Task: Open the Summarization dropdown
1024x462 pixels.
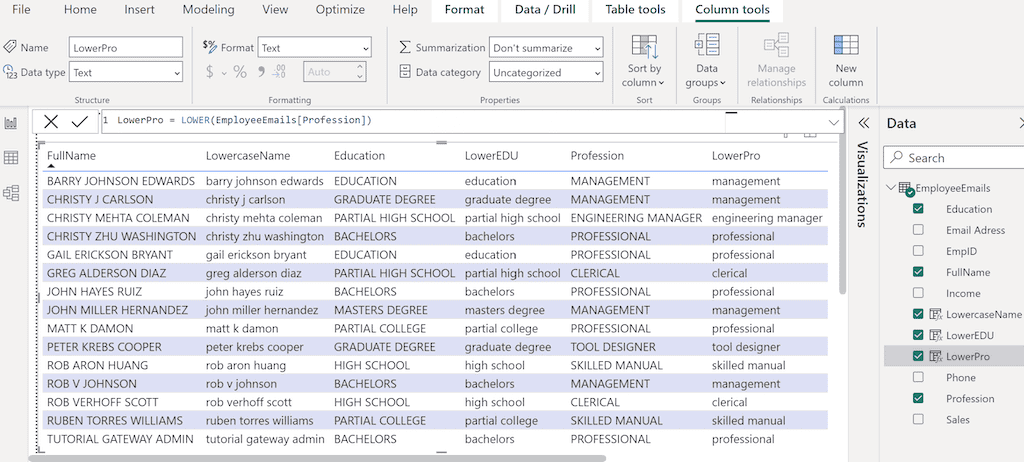Action: tap(546, 47)
